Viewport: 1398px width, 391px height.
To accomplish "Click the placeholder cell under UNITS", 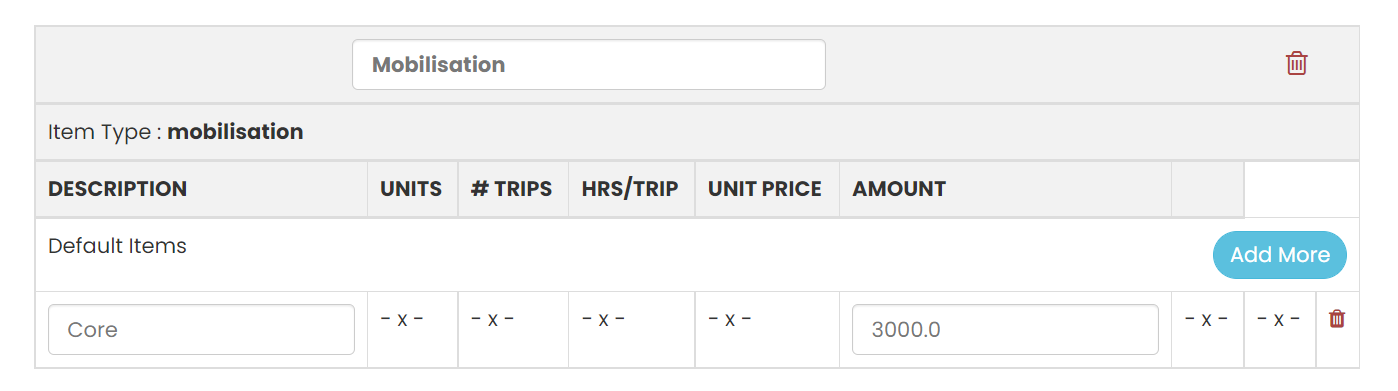I will 402,320.
